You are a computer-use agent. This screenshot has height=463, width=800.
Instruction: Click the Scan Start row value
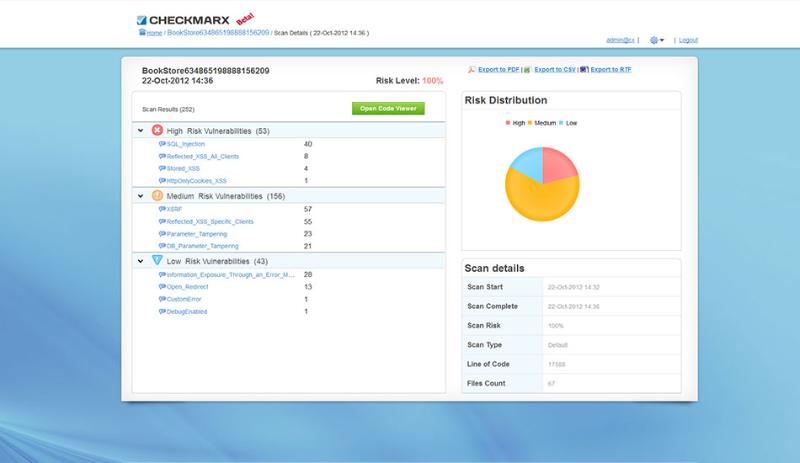pos(573,287)
